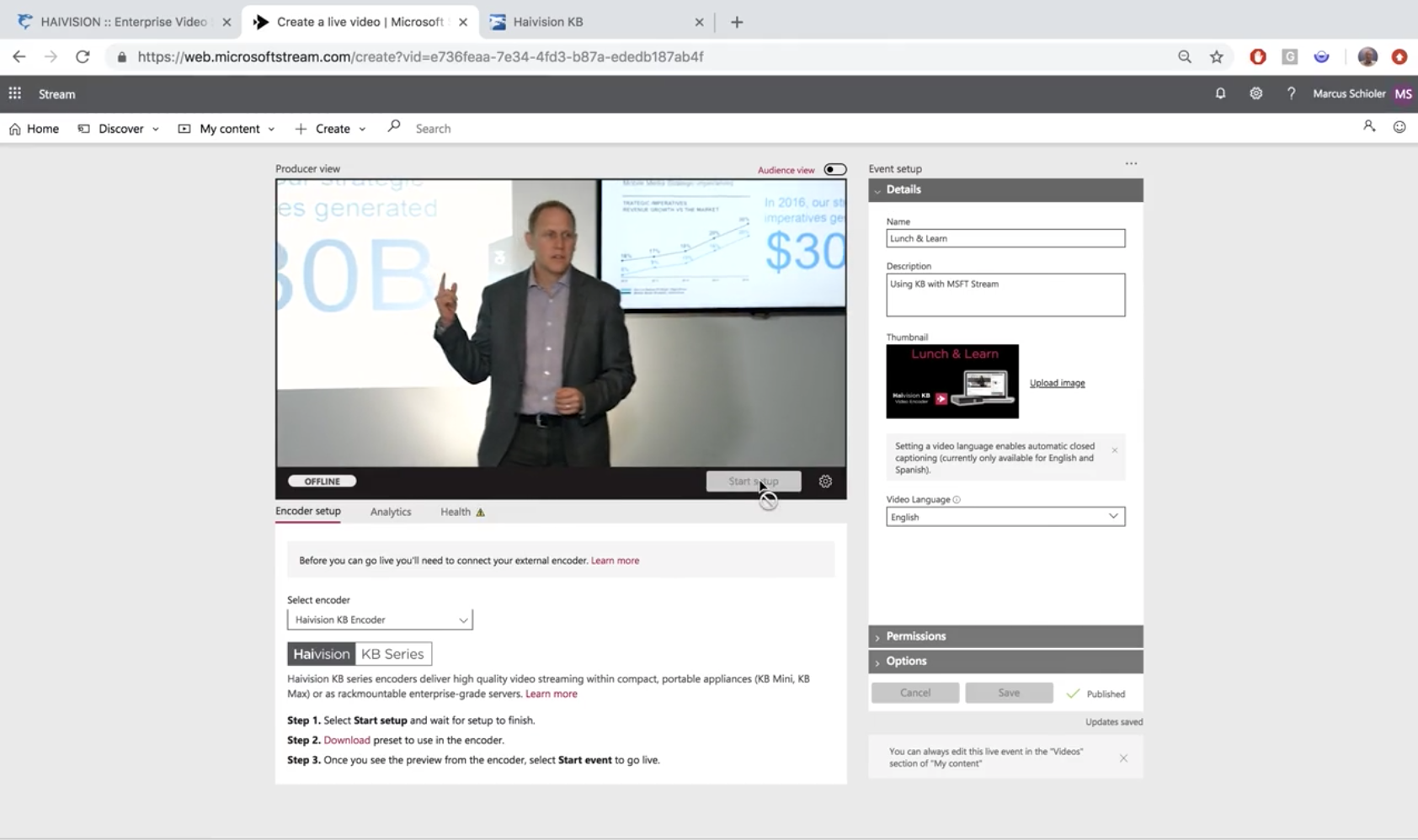Click Learn more in the encoder notice

(x=615, y=561)
